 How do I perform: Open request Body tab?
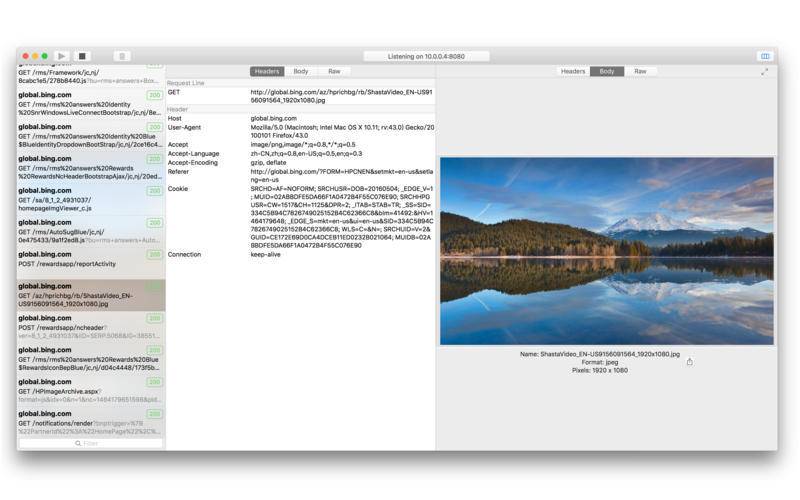pos(301,71)
